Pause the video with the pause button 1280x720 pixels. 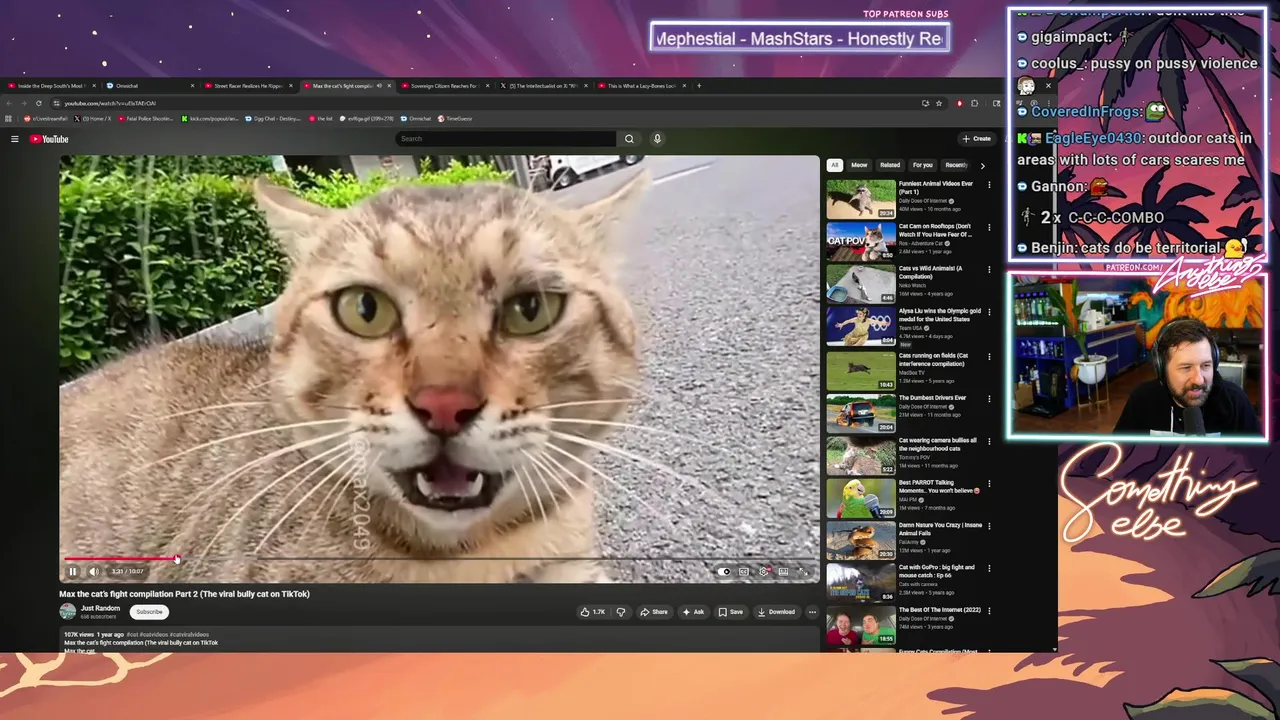[x=73, y=572]
